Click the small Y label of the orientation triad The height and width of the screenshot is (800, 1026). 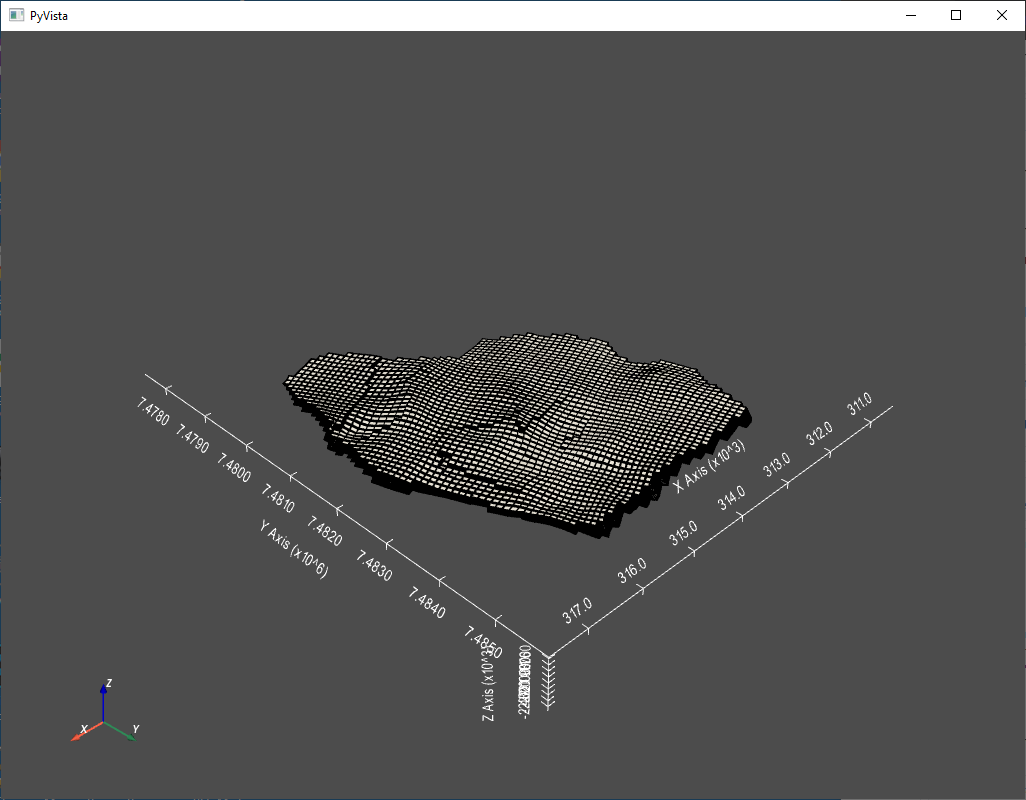click(138, 726)
